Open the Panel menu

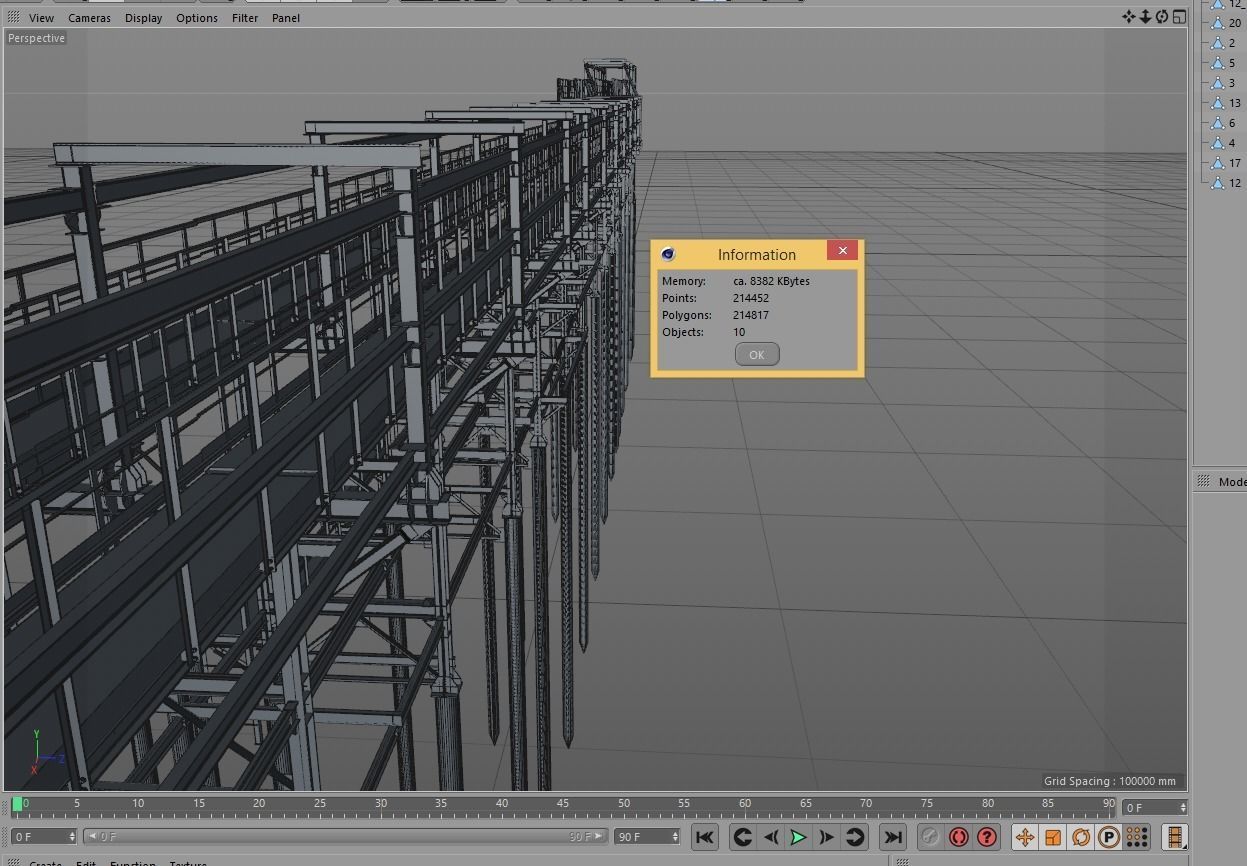click(285, 18)
